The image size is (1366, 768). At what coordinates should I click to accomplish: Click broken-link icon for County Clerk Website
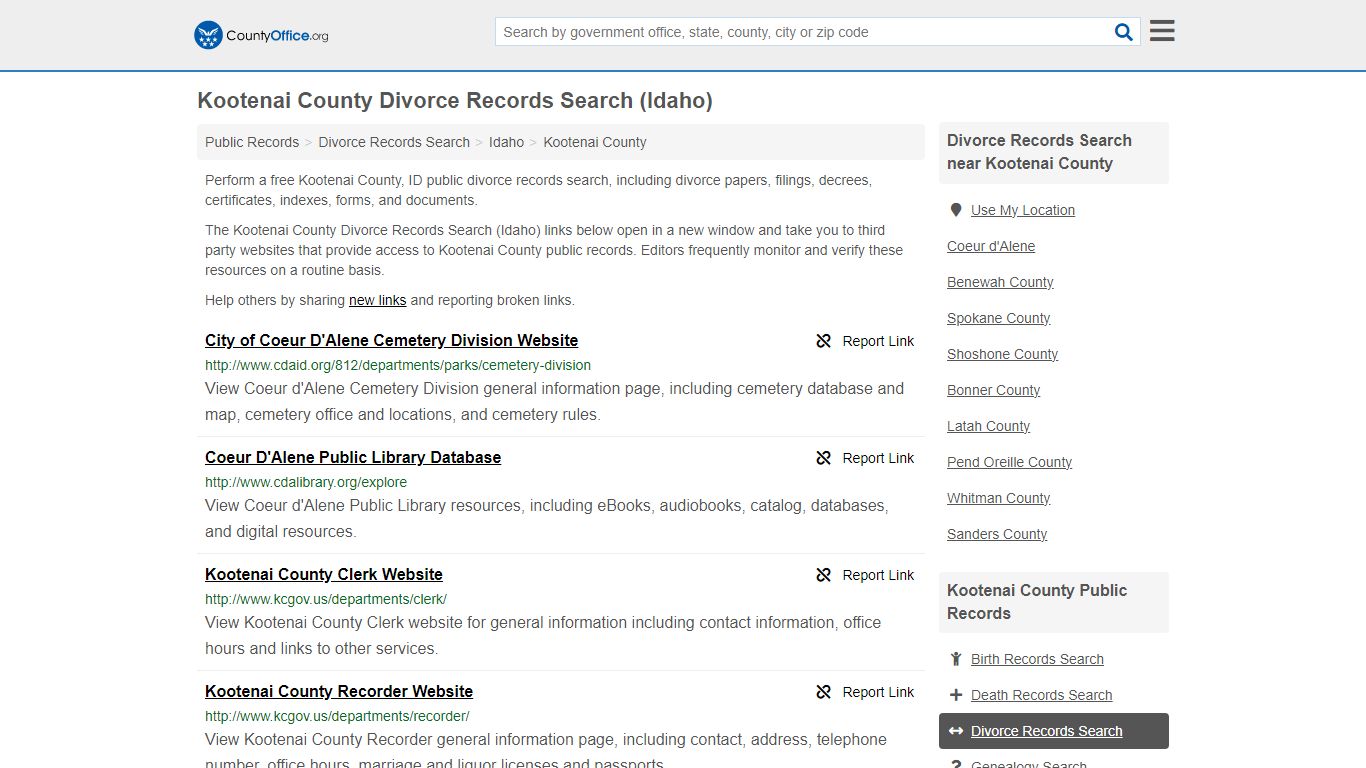pyautogui.click(x=824, y=575)
